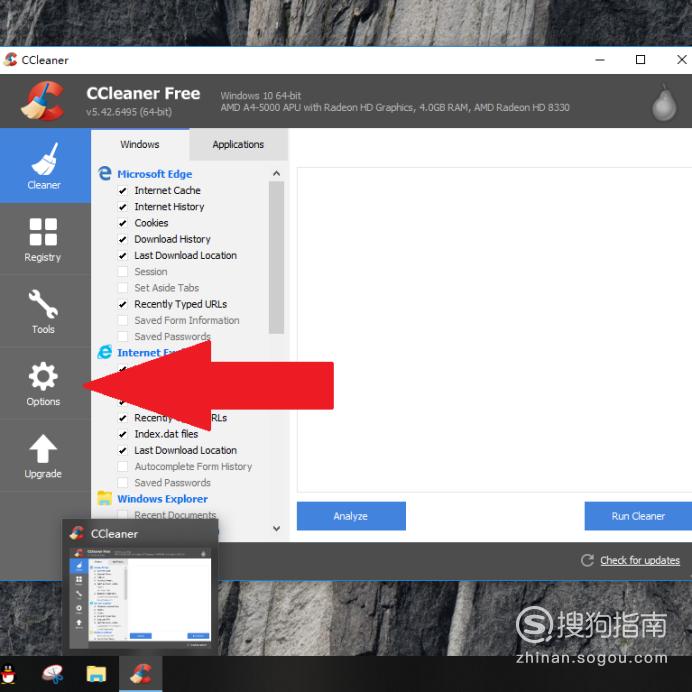Screen dimensions: 692x692
Task: Click the CCleaner title bar icon
Action: point(11,60)
